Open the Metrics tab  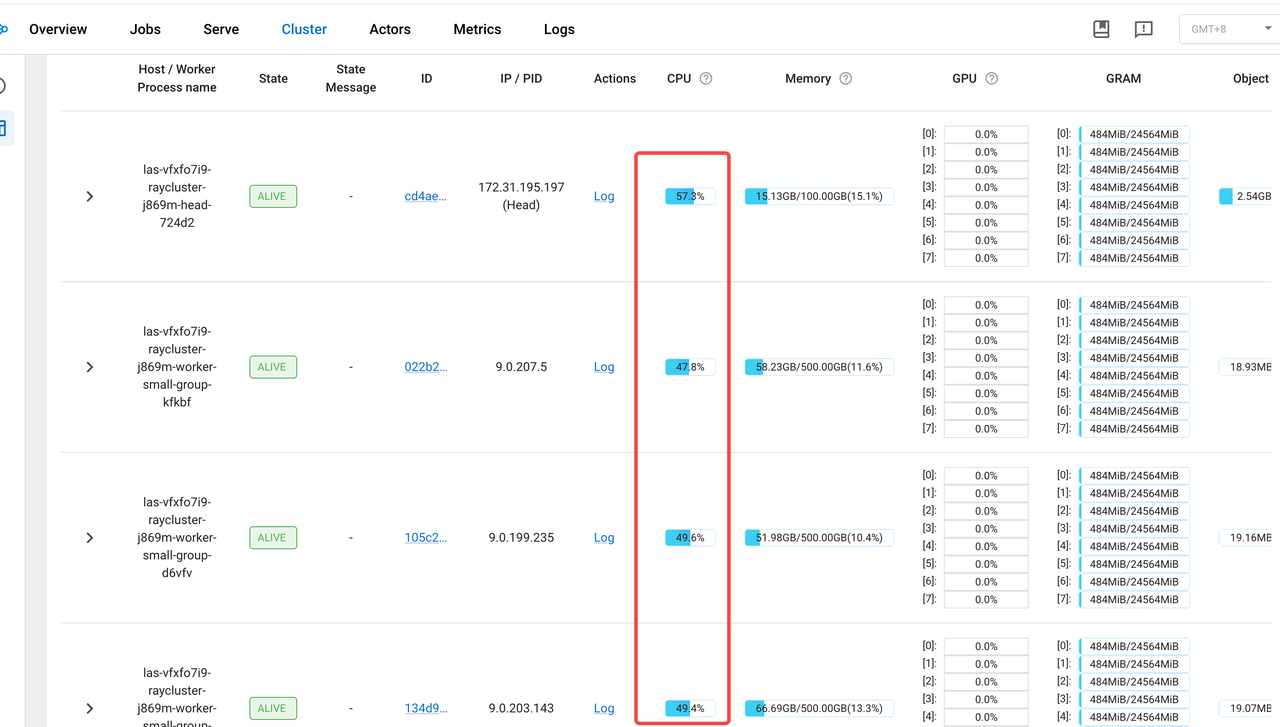click(477, 29)
